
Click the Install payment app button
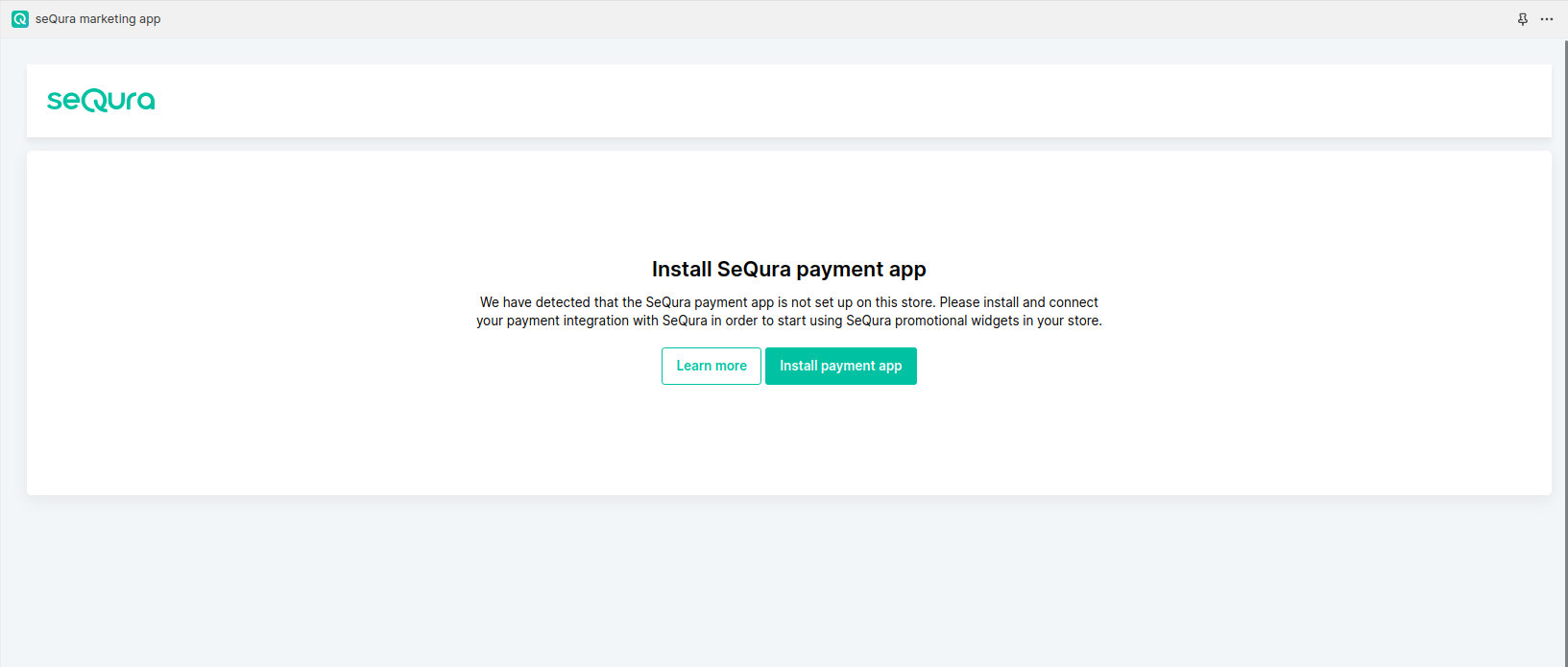(840, 366)
